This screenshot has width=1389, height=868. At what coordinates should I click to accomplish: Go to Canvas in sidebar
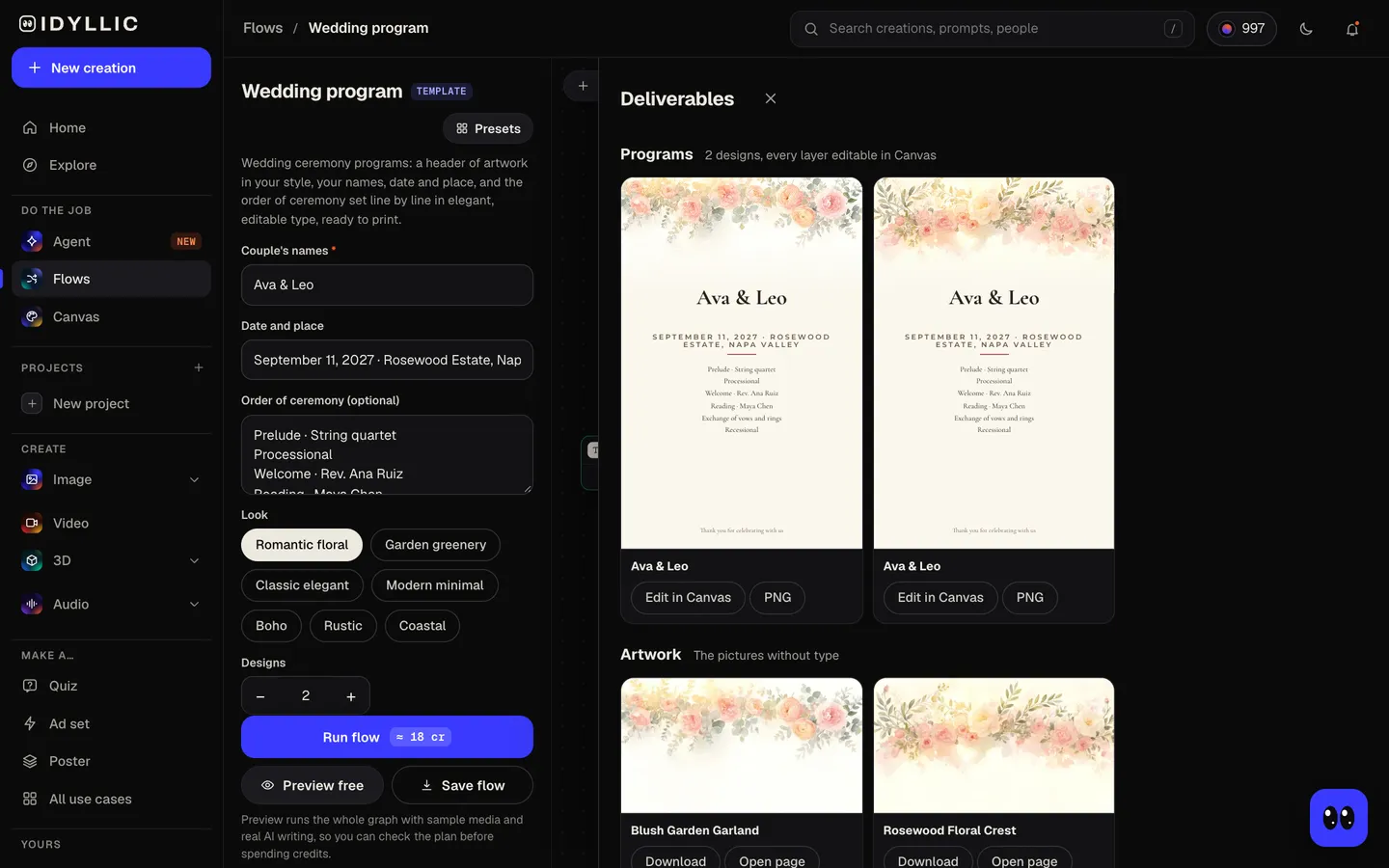pyautogui.click(x=111, y=316)
